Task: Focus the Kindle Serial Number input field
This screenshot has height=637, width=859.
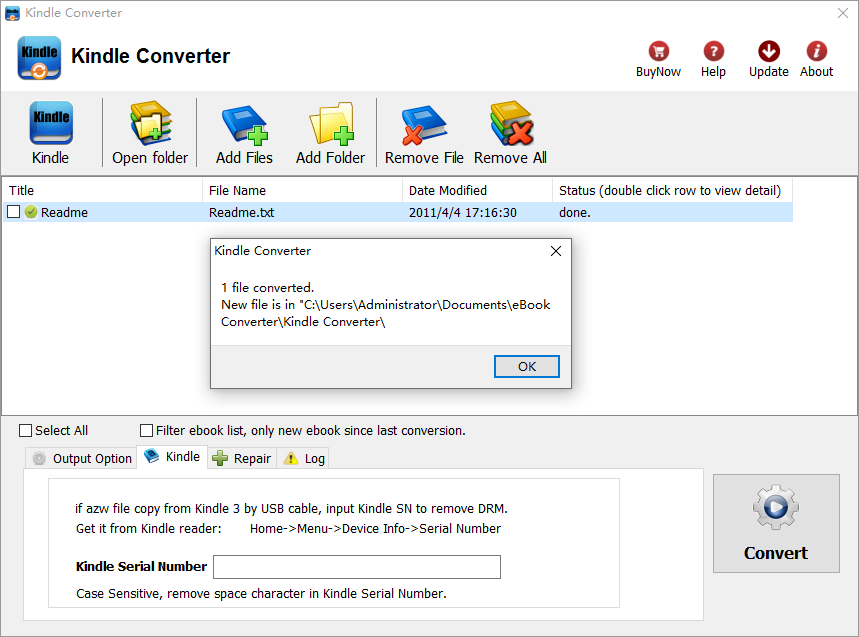Action: (x=357, y=567)
